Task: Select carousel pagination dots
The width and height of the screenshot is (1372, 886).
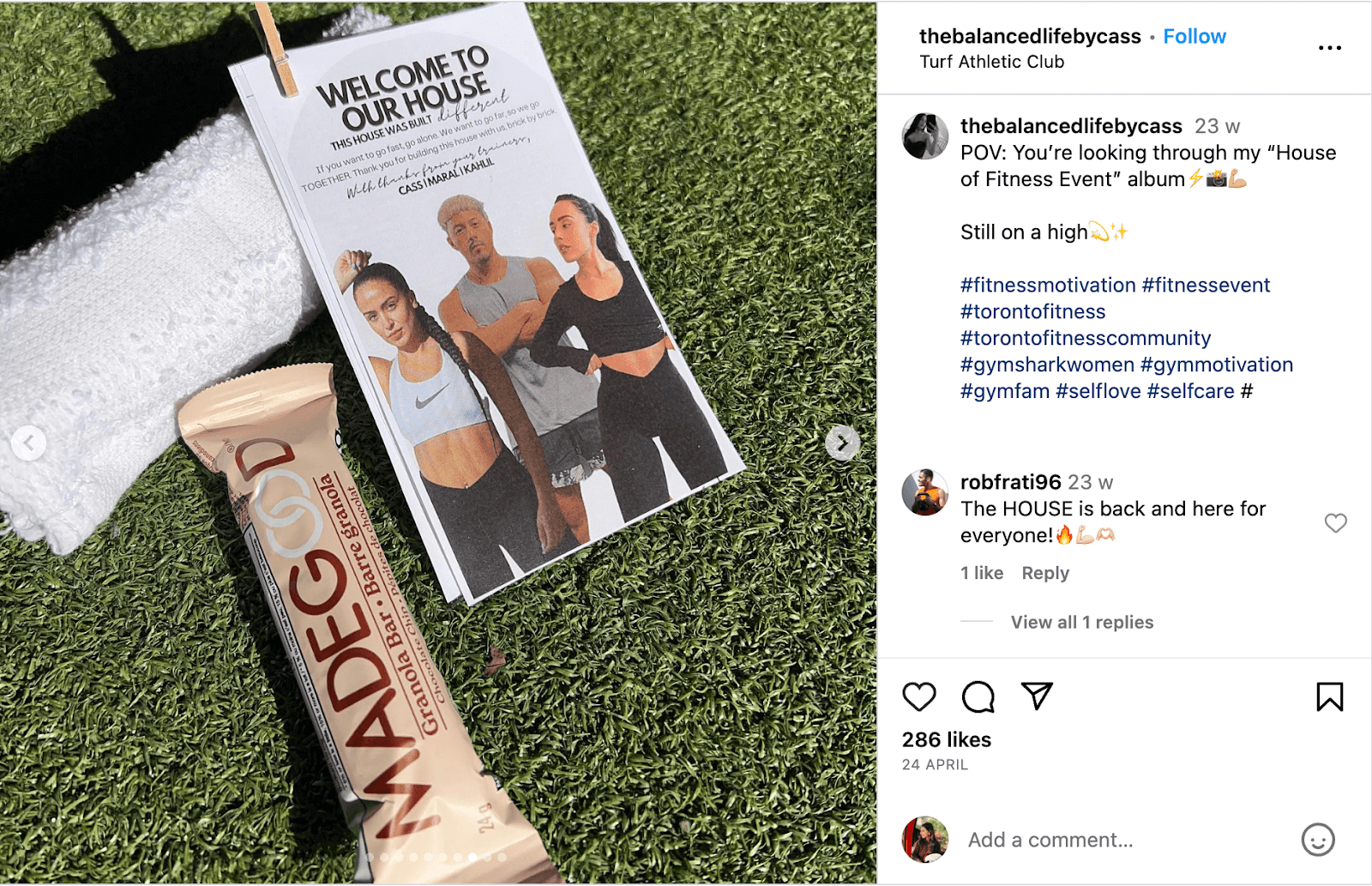Action: [x=437, y=857]
